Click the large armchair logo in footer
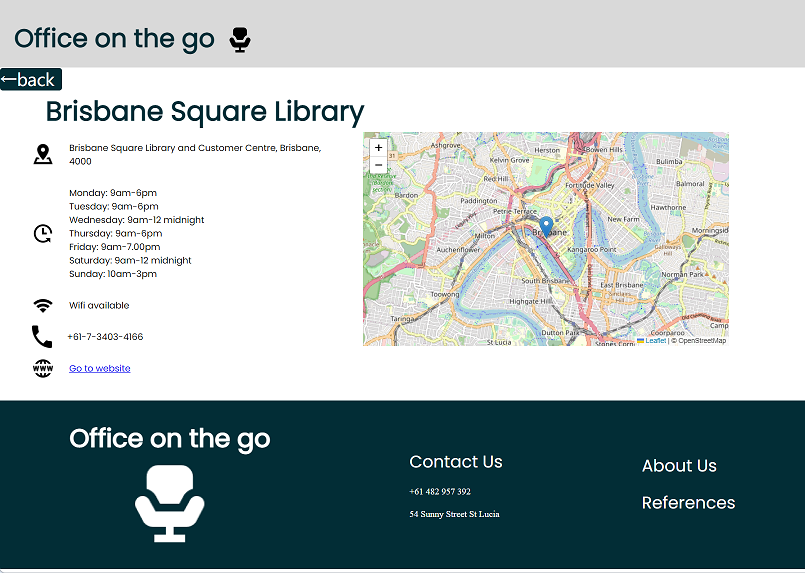This screenshot has height=573, width=805. click(169, 503)
